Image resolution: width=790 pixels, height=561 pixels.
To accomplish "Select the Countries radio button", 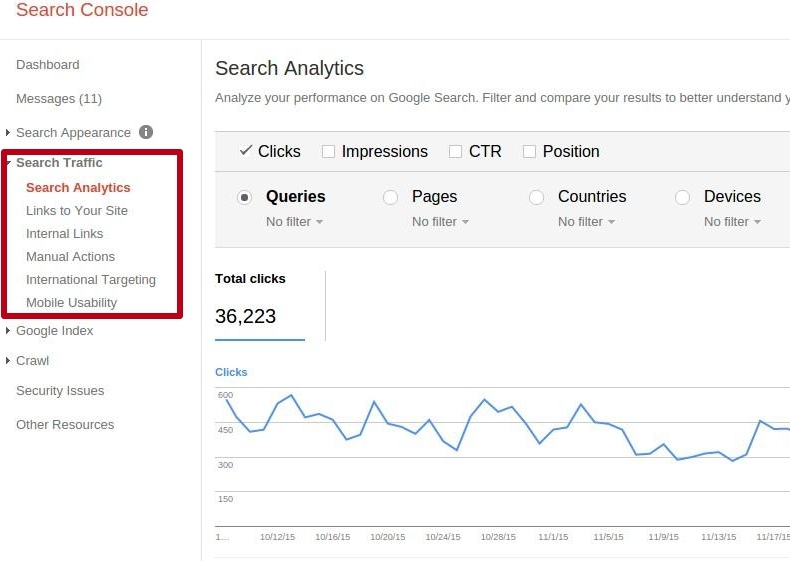I will [x=537, y=197].
